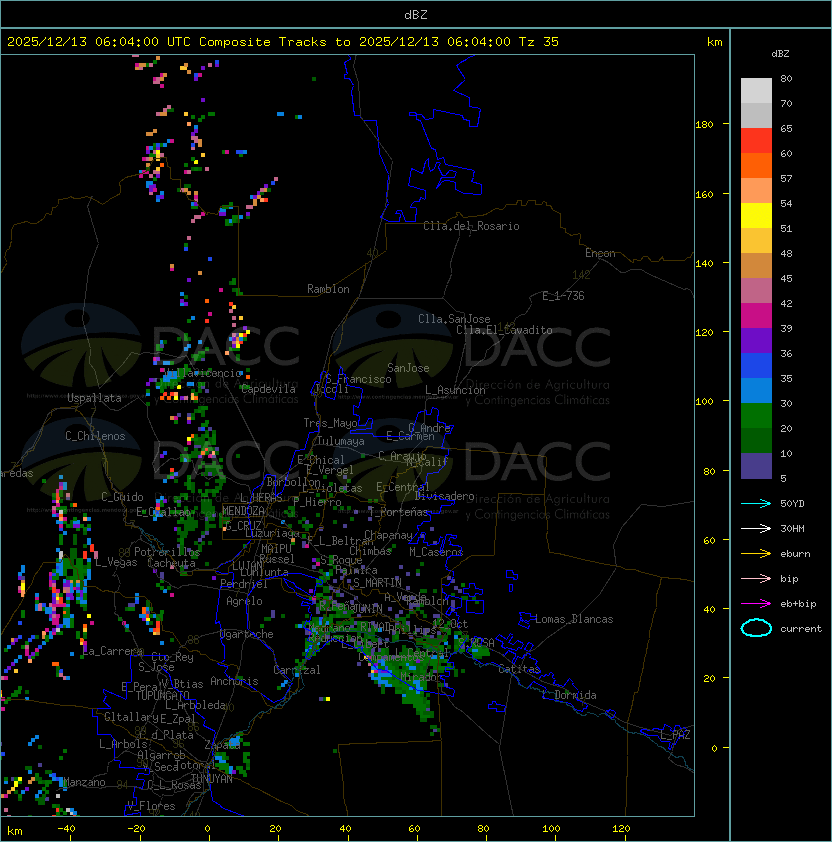The width and height of the screenshot is (832, 842).
Task: Pick the slate swatch between 10 and 5 dBZ
Action: pos(756,466)
